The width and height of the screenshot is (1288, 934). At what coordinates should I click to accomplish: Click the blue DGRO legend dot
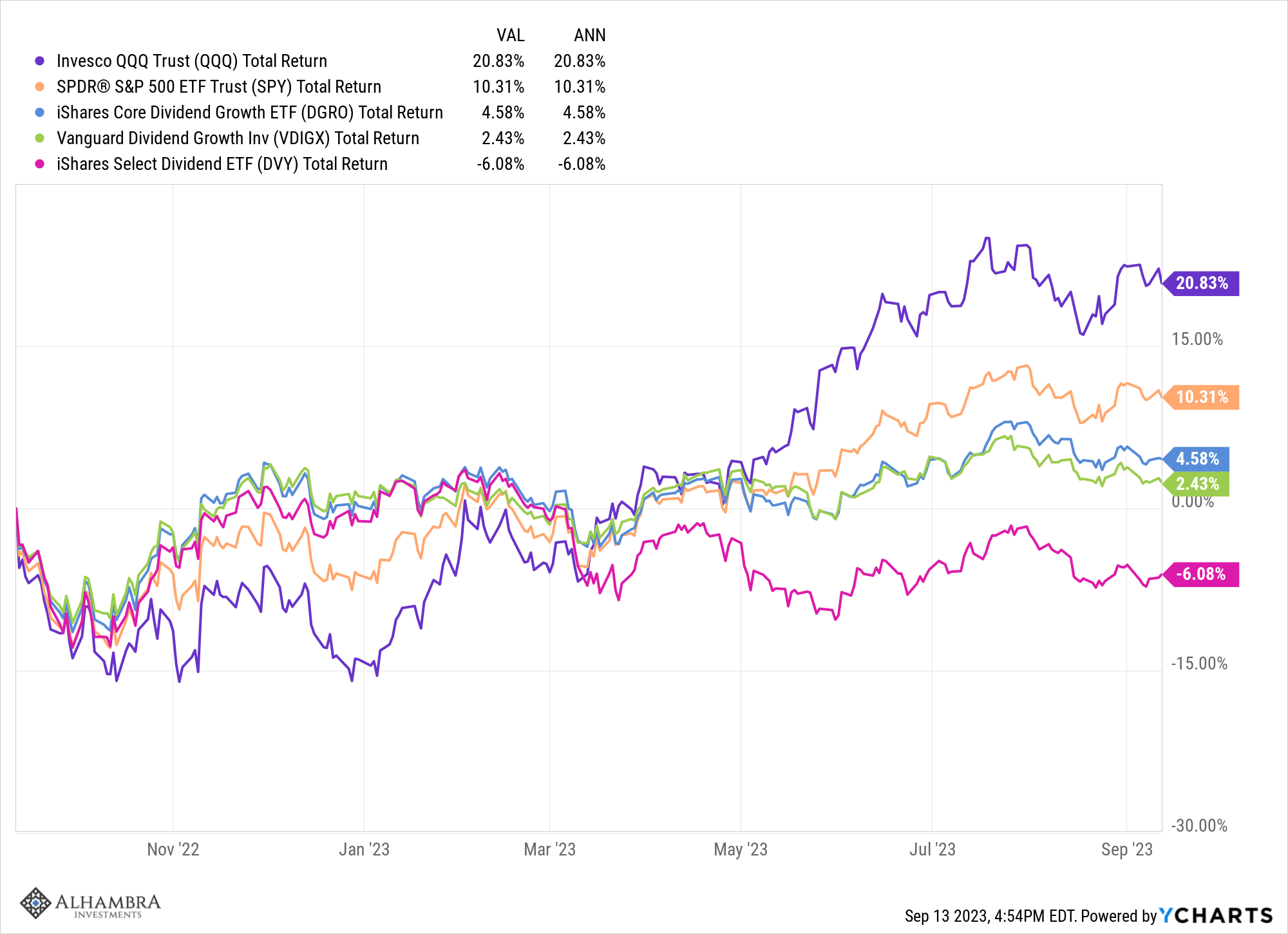[40, 113]
